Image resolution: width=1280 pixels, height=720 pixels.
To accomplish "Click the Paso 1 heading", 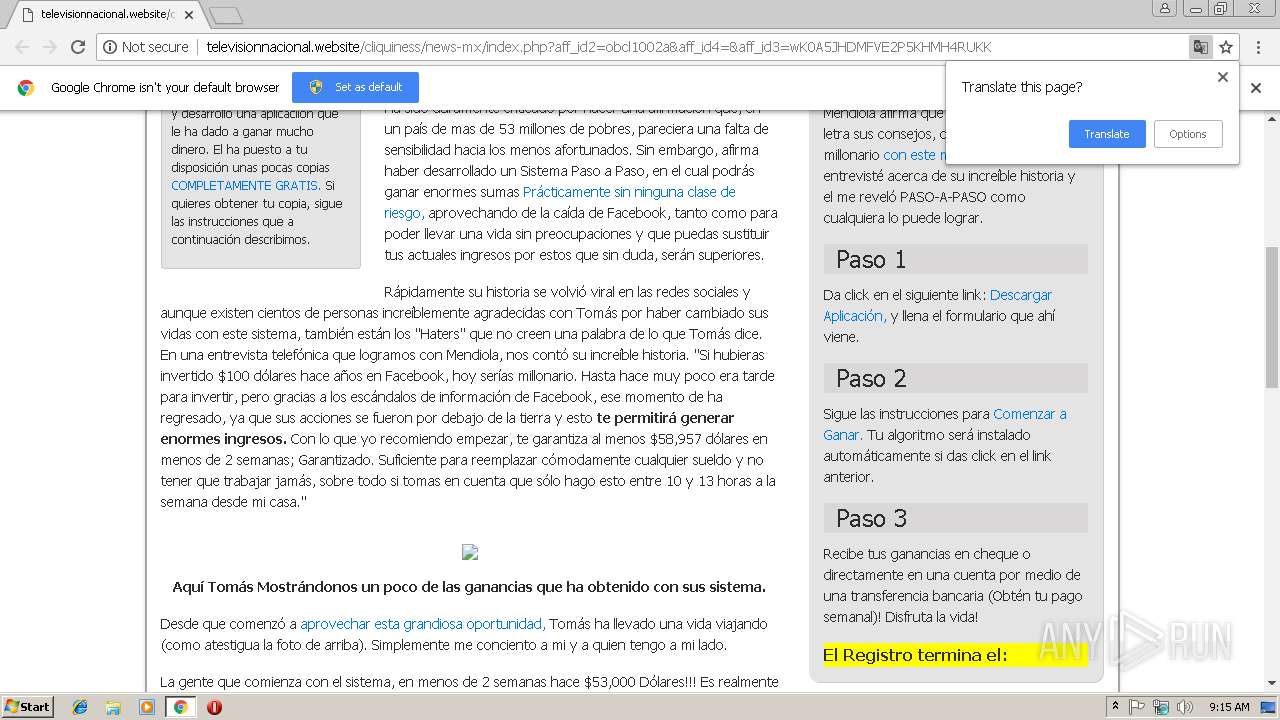I will pos(955,259).
